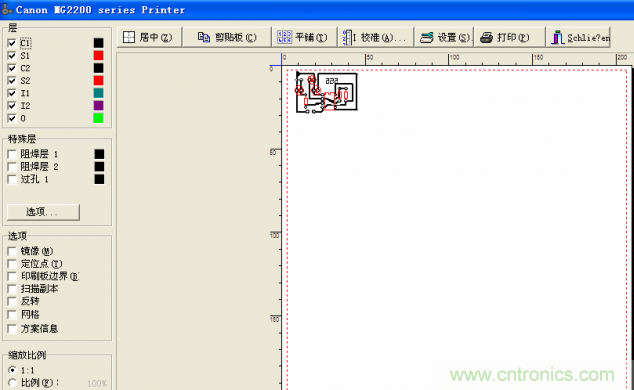Click the 打印 print icon
Screen dimensions: 634x390
[486, 38]
